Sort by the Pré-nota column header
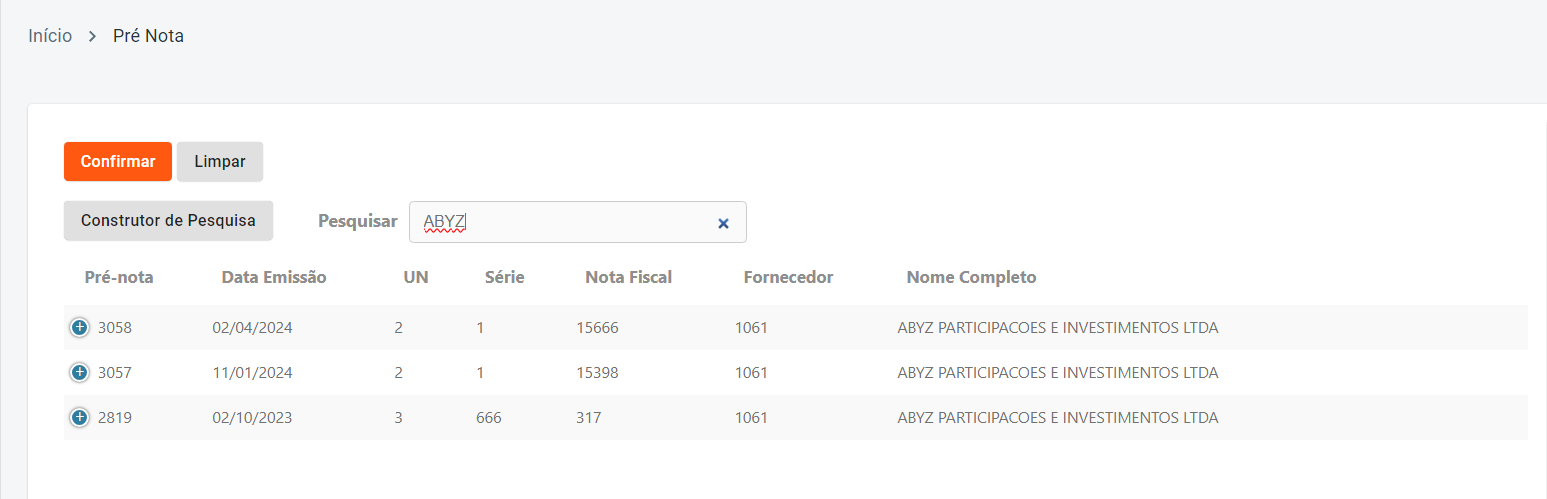The image size is (1547, 499). [x=119, y=277]
